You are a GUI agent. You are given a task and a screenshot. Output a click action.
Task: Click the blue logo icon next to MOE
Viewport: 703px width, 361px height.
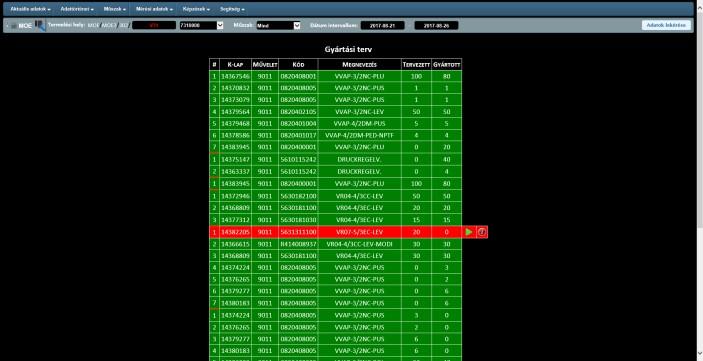pos(40,26)
